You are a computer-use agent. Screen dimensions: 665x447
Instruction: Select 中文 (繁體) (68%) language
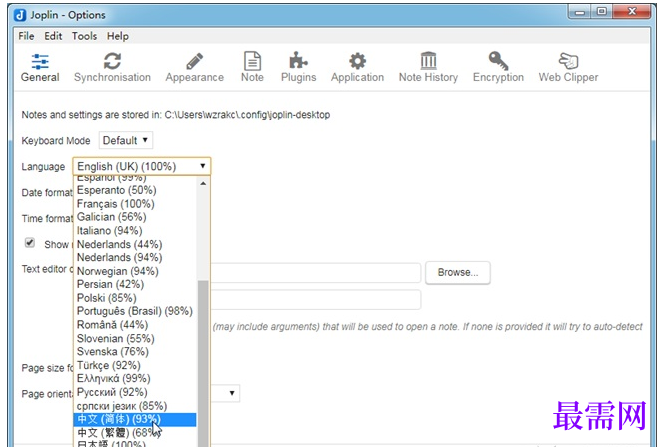pyautogui.click(x=134, y=433)
